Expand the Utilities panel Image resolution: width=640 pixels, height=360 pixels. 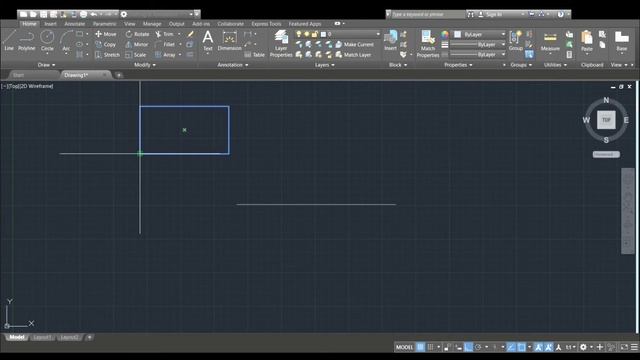[x=555, y=64]
